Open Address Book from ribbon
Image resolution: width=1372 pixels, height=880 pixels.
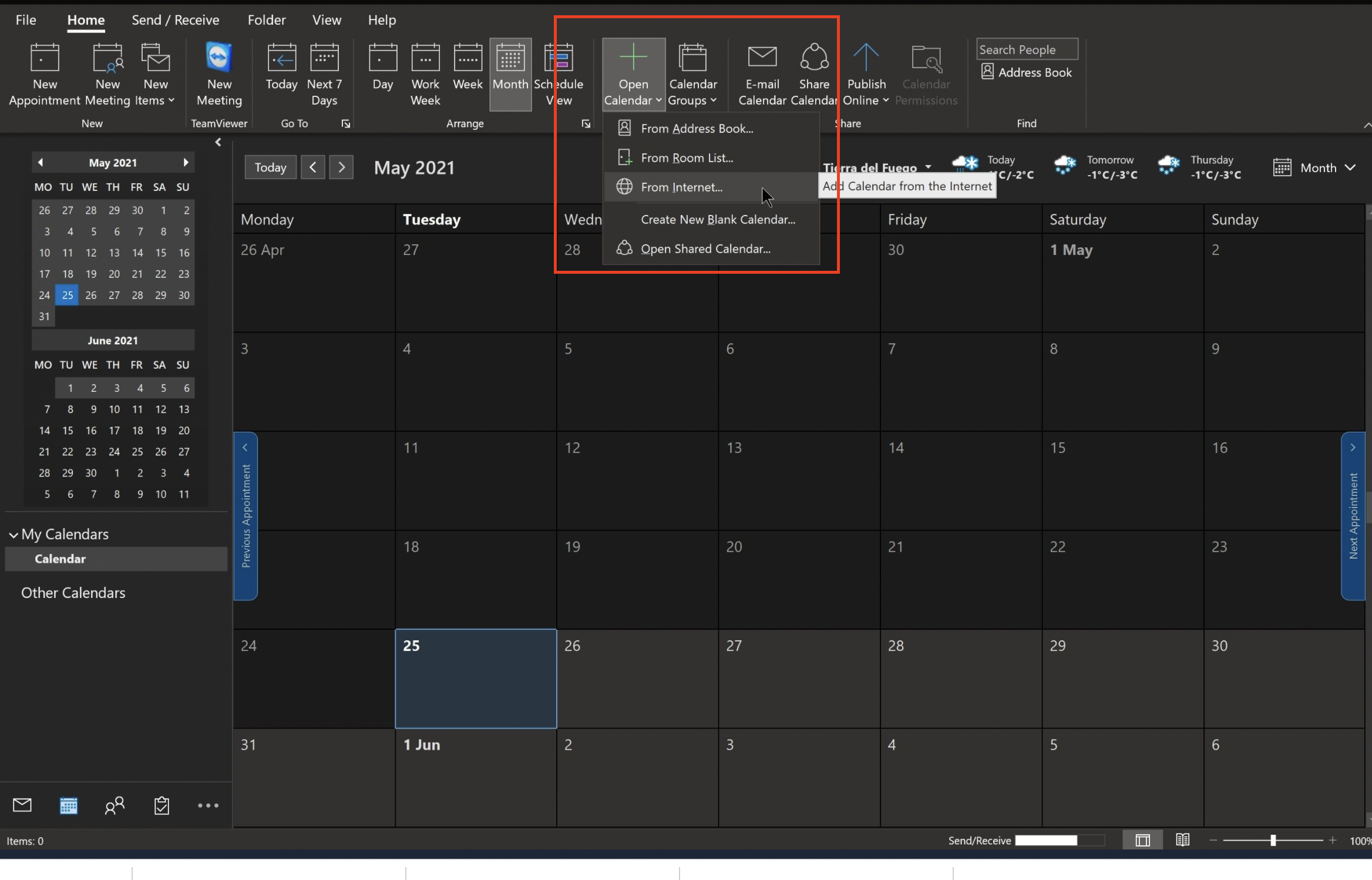pyautogui.click(x=1027, y=72)
